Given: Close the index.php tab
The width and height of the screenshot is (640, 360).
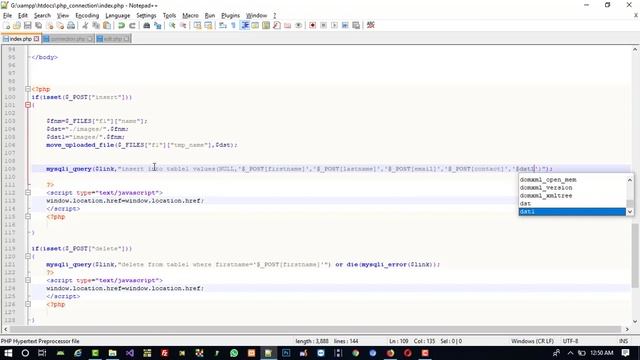Looking at the screenshot, I should coord(36,39).
